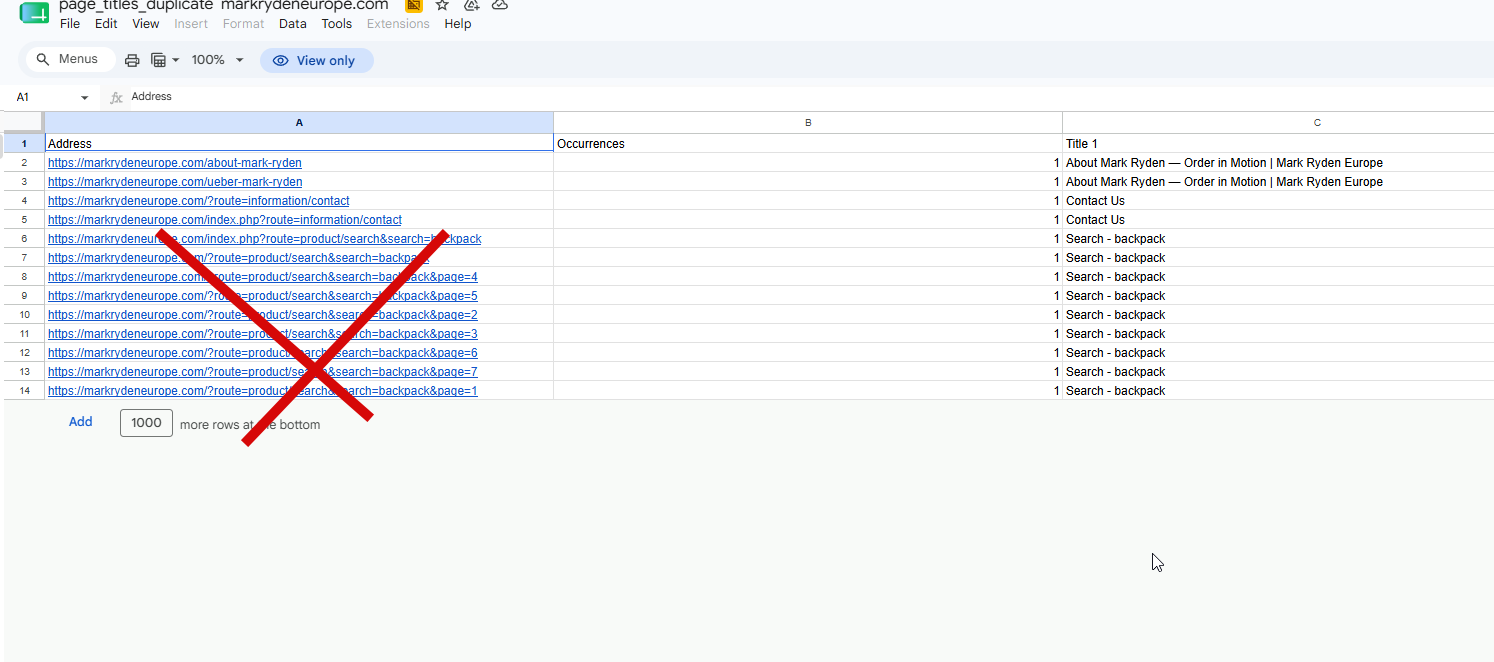Click the fx formula icon
The height and width of the screenshot is (662, 1494).
(x=116, y=97)
